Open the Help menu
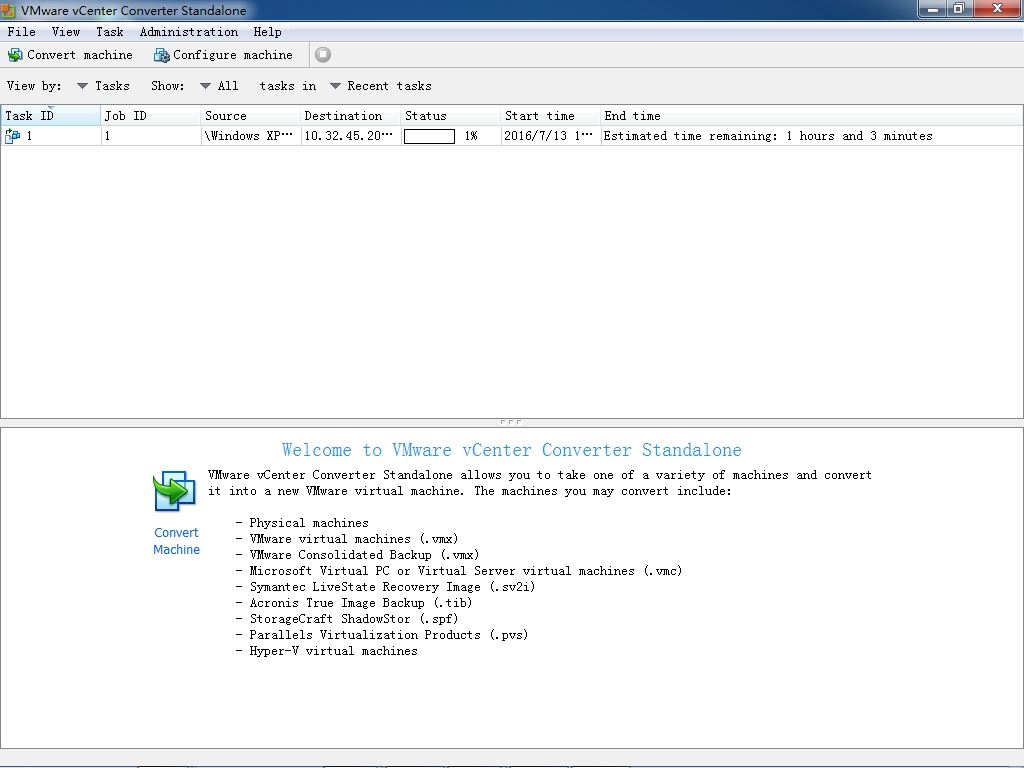The height and width of the screenshot is (768, 1024). [268, 32]
